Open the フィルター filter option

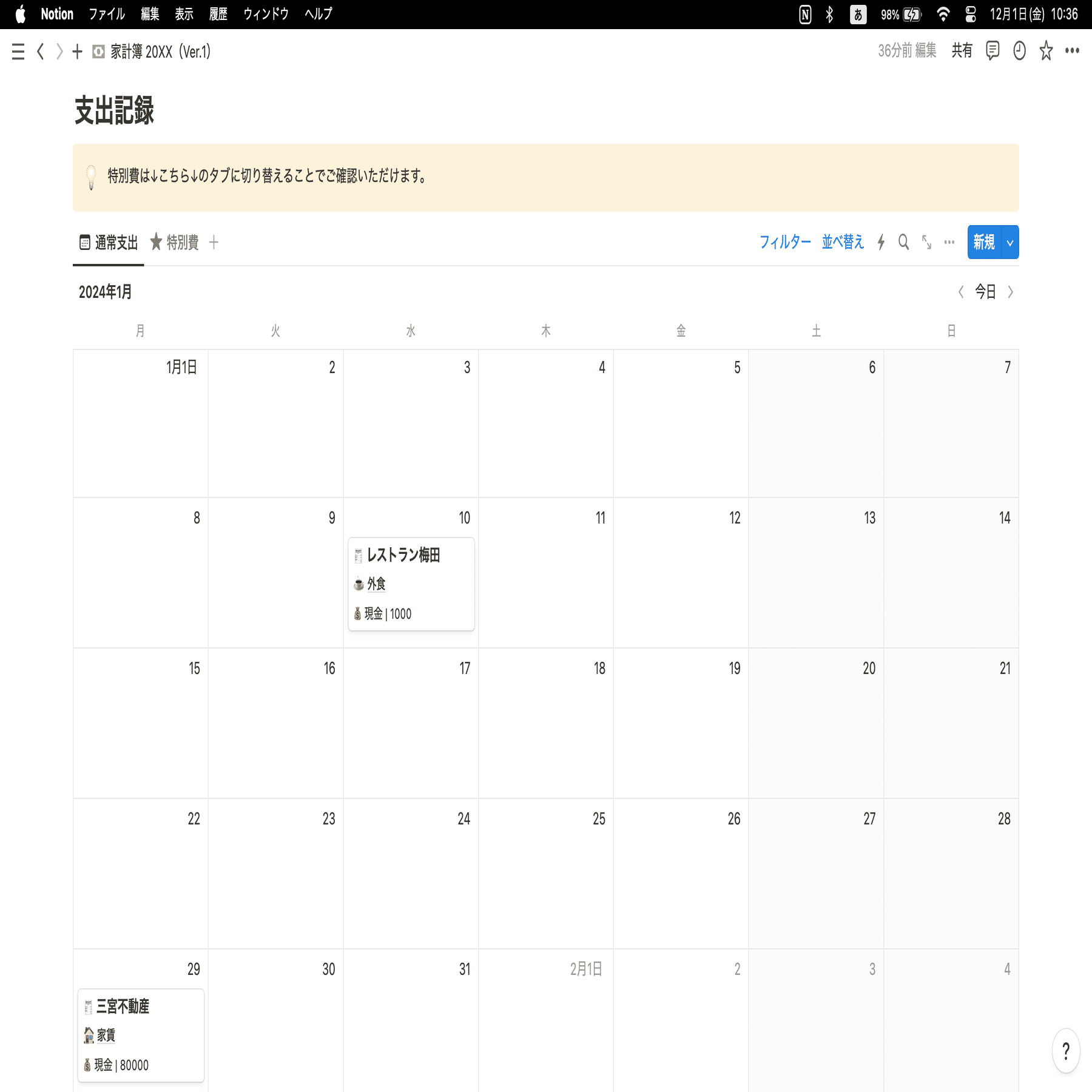click(x=785, y=242)
